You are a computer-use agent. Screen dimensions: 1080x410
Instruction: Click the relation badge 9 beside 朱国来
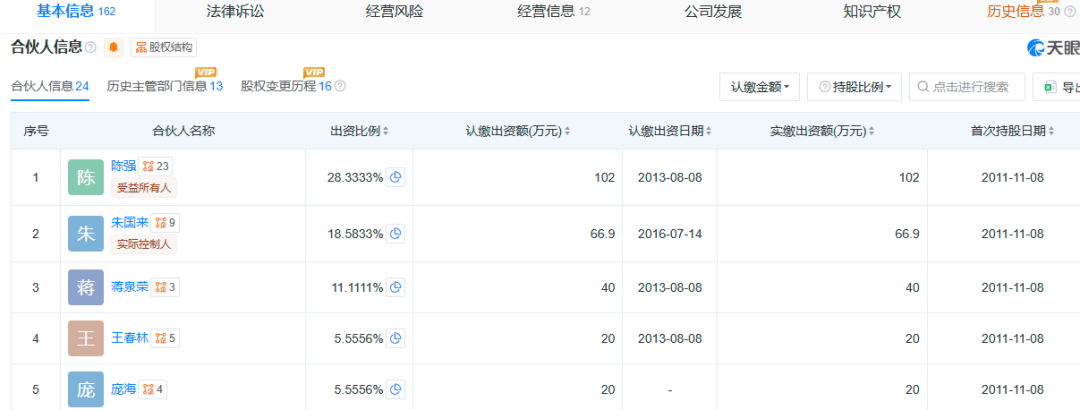pos(165,223)
